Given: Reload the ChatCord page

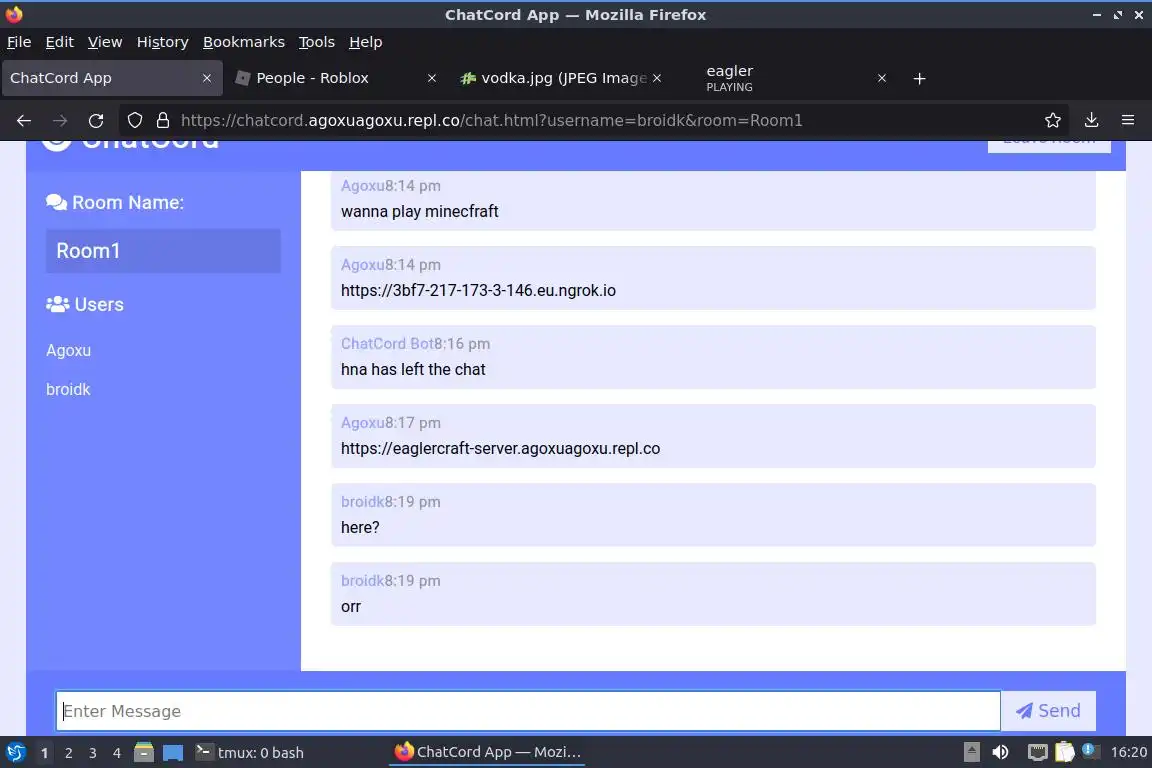Looking at the screenshot, I should click(x=96, y=121).
